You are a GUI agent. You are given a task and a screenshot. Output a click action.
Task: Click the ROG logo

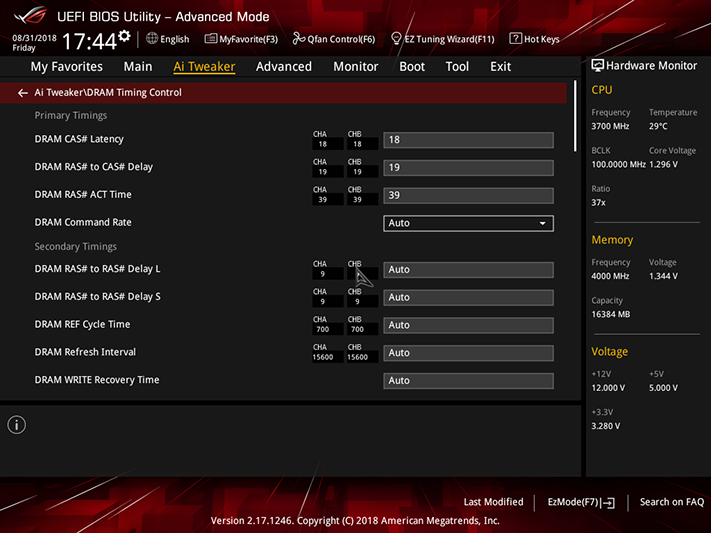(x=30, y=16)
